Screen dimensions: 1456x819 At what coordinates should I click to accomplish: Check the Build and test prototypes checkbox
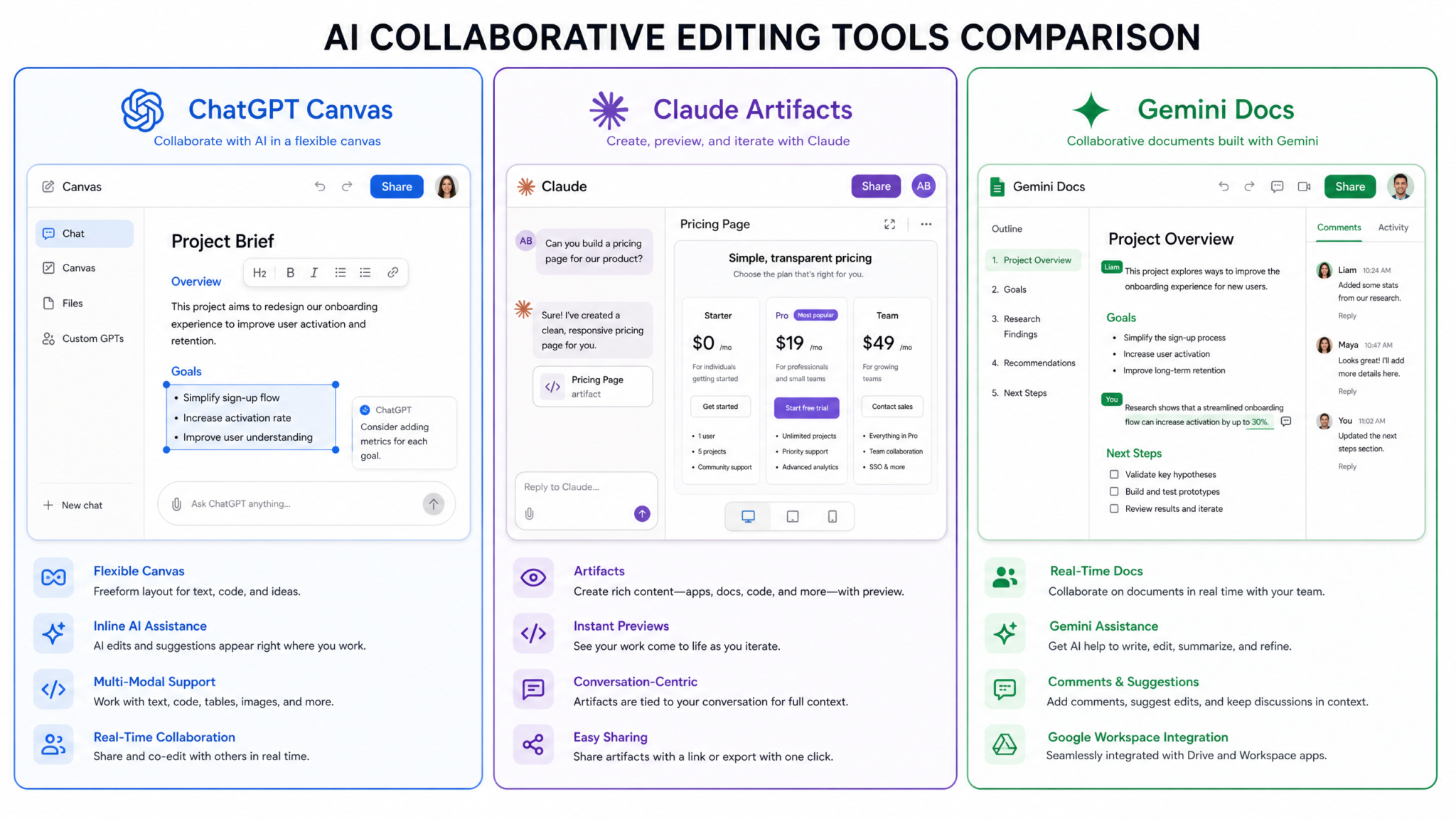[1114, 491]
